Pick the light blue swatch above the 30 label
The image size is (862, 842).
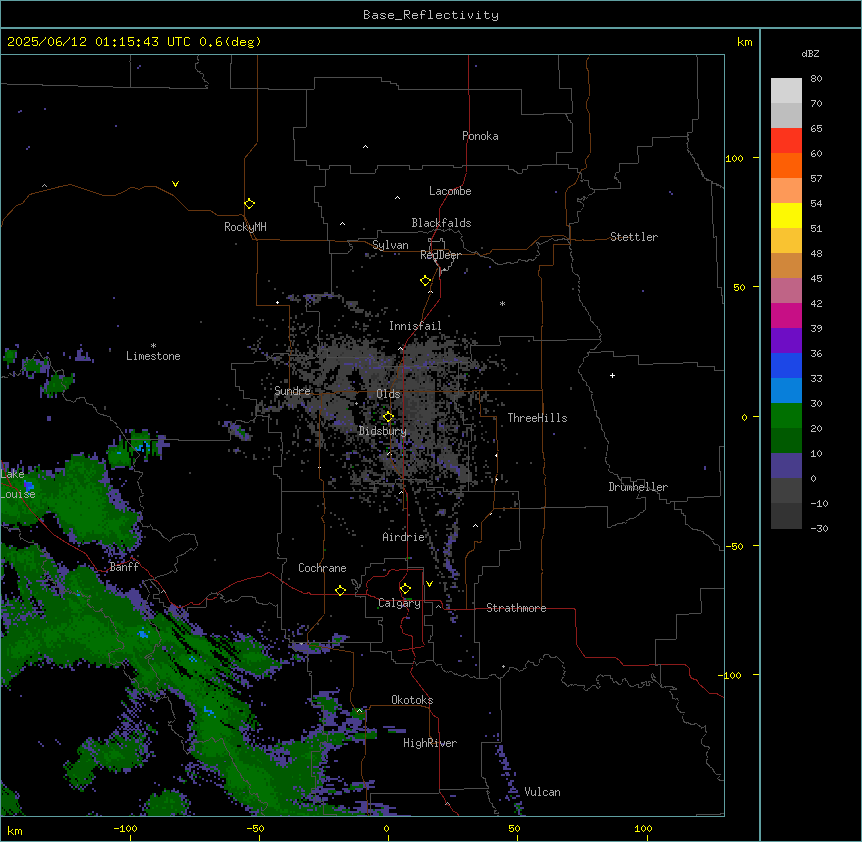(x=786, y=390)
